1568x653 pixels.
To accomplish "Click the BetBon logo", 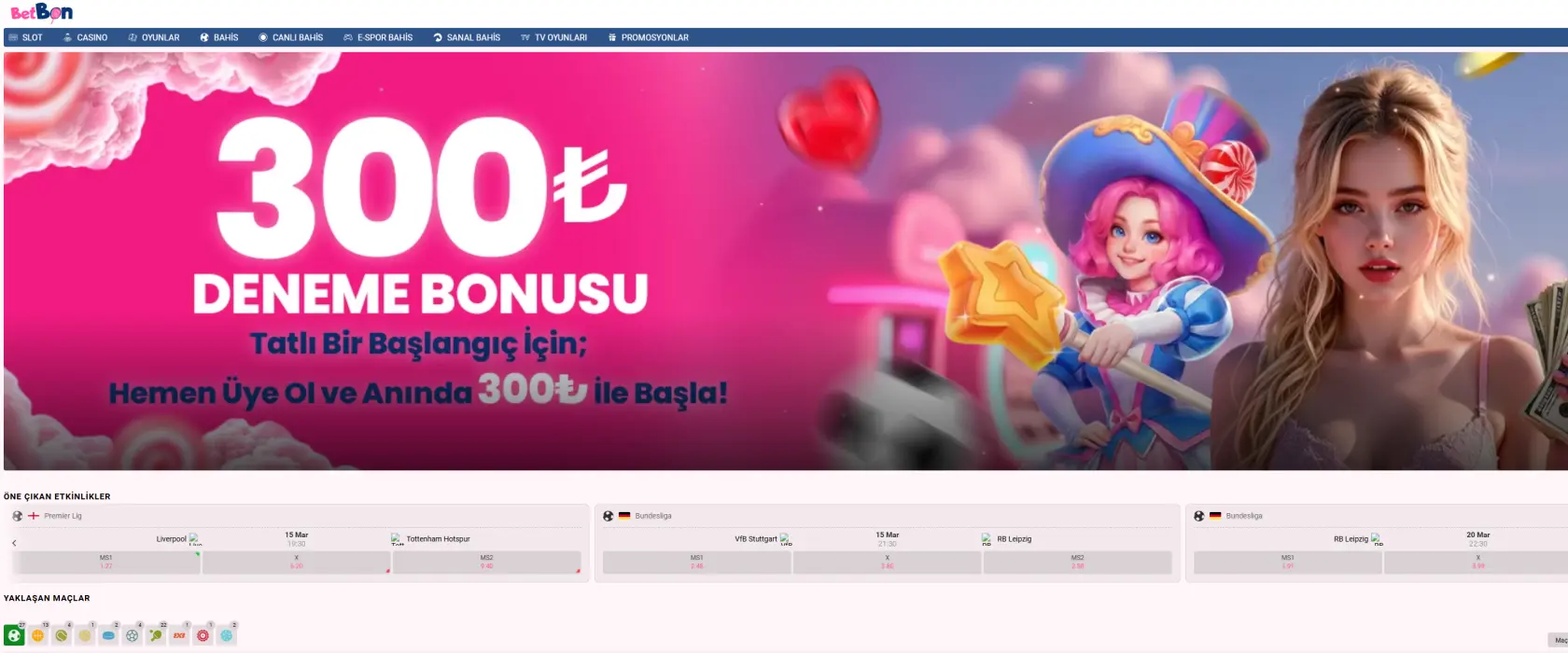I will coord(41,12).
